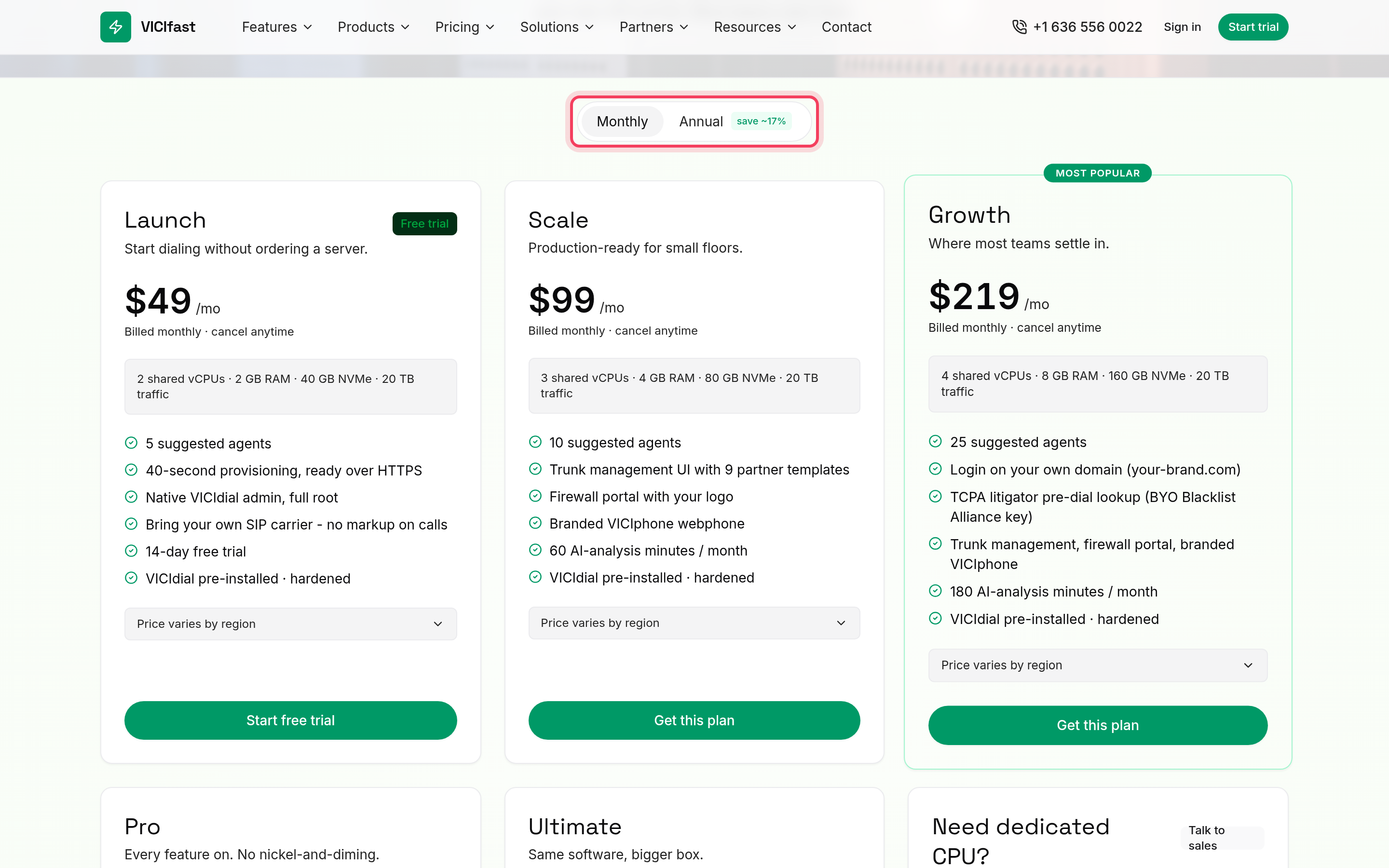Click Need dedicated CPU? heading
The image size is (1389, 868).
coord(1021,841)
